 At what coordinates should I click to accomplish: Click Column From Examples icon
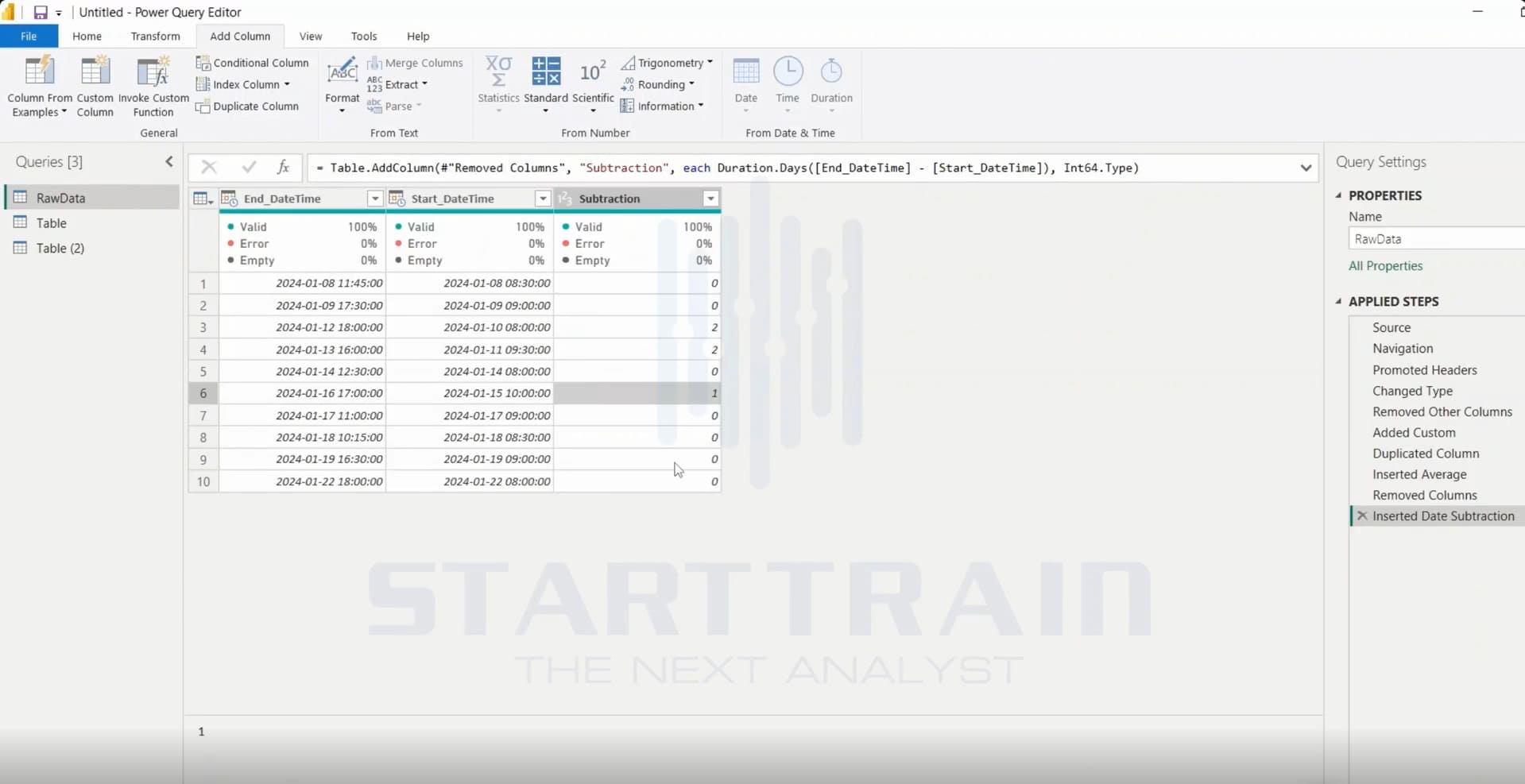coord(39,71)
